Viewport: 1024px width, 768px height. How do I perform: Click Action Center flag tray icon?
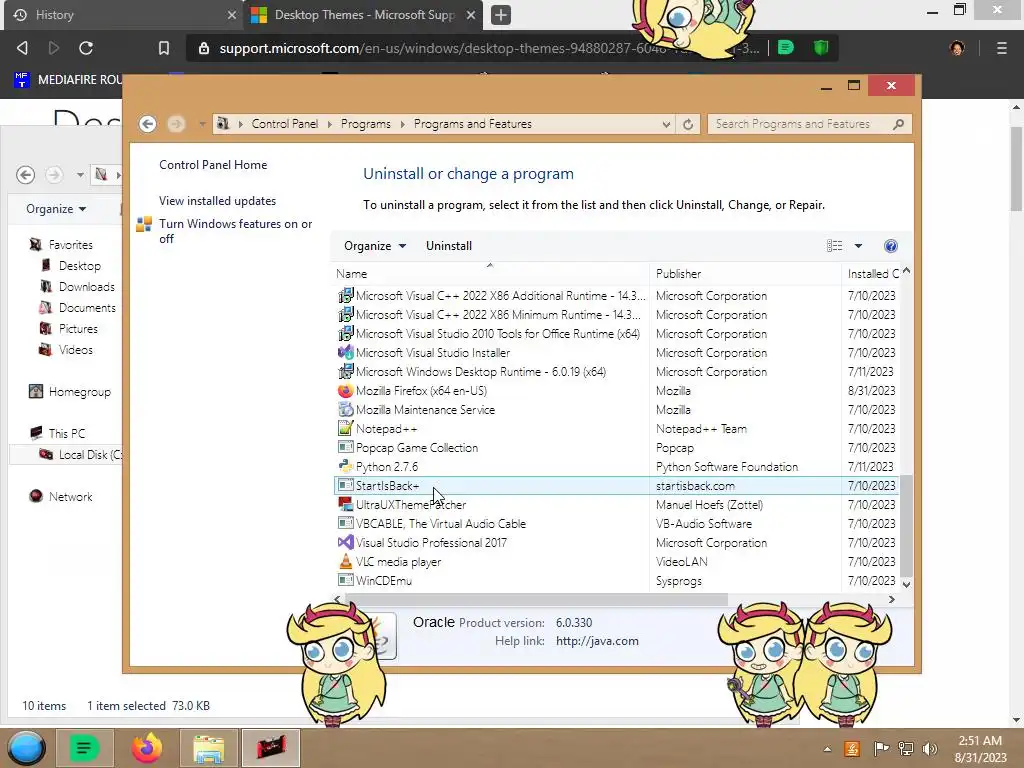click(x=881, y=749)
